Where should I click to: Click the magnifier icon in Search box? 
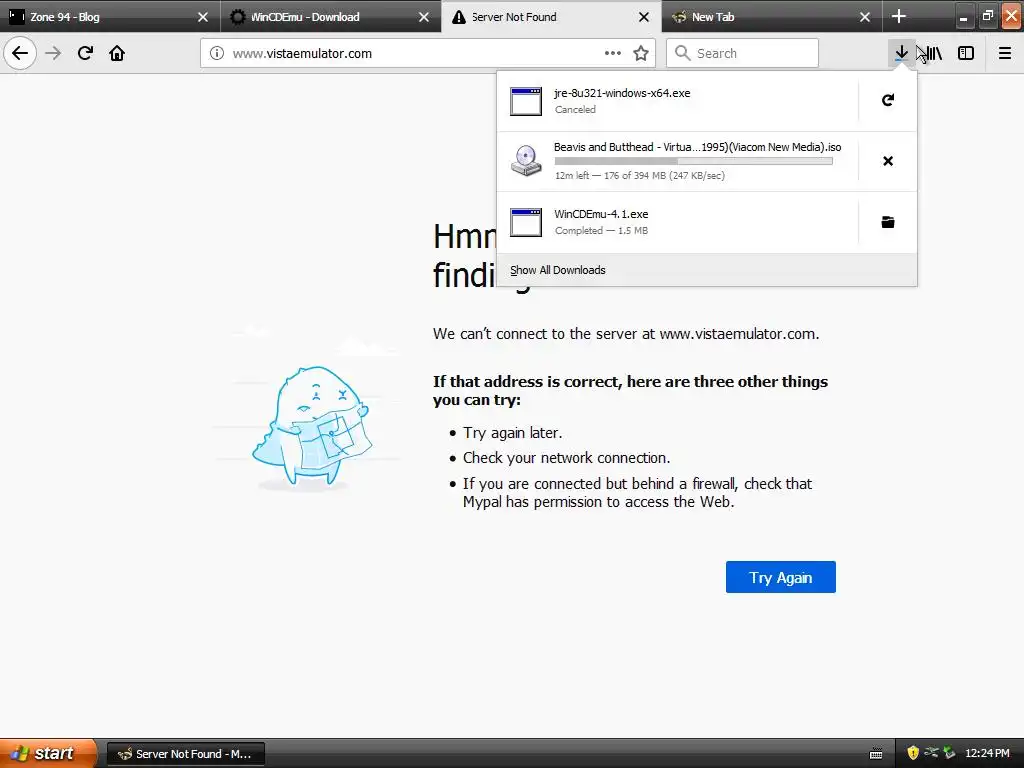(682, 53)
